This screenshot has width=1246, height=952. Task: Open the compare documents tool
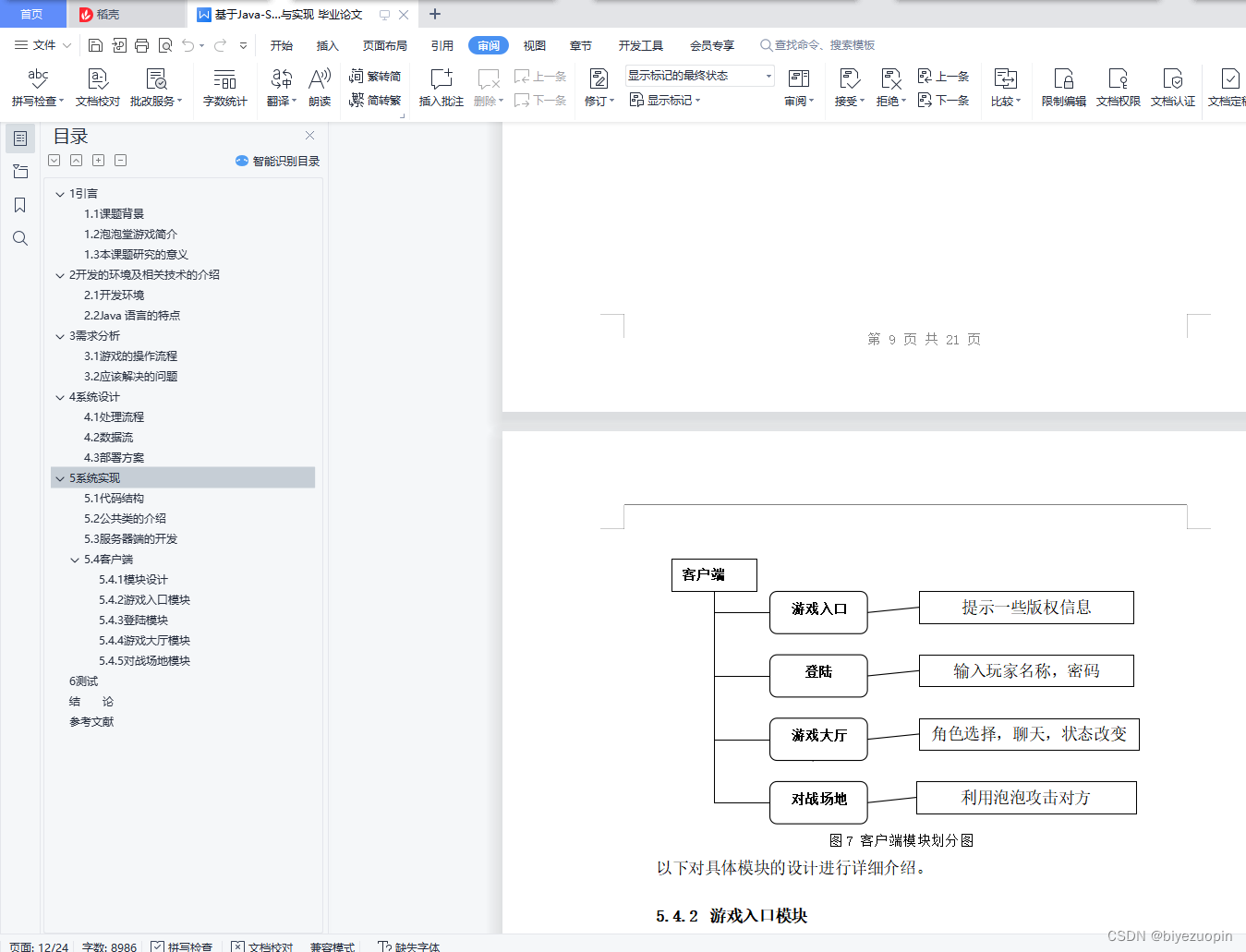click(1006, 88)
